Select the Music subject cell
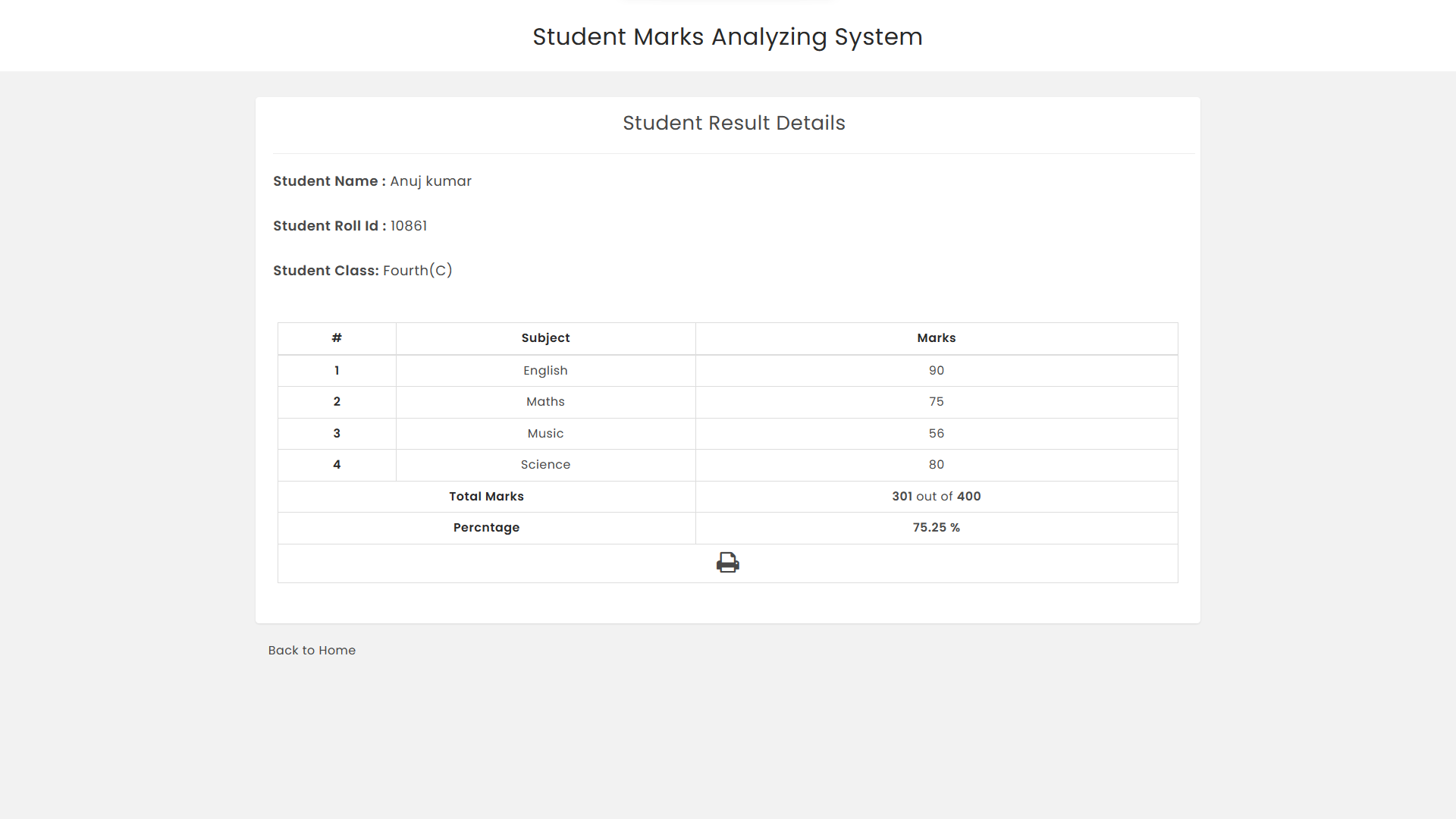 tap(545, 433)
